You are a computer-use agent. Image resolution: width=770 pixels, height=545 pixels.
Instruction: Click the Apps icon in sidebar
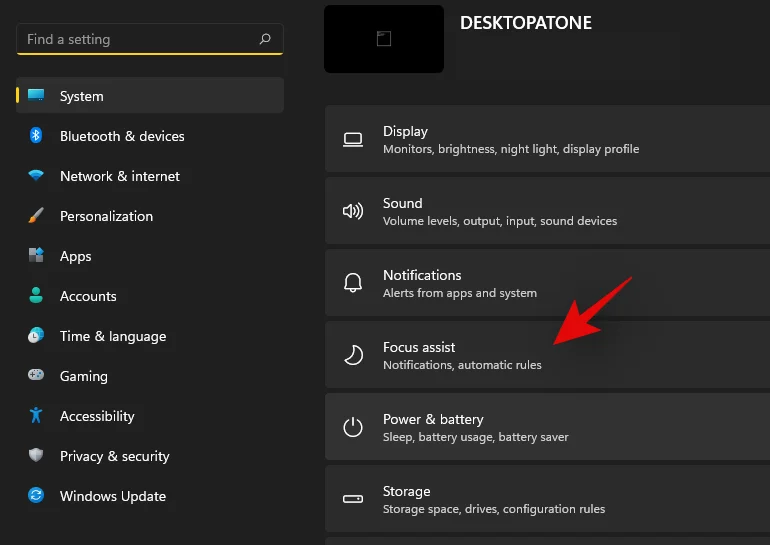36,255
